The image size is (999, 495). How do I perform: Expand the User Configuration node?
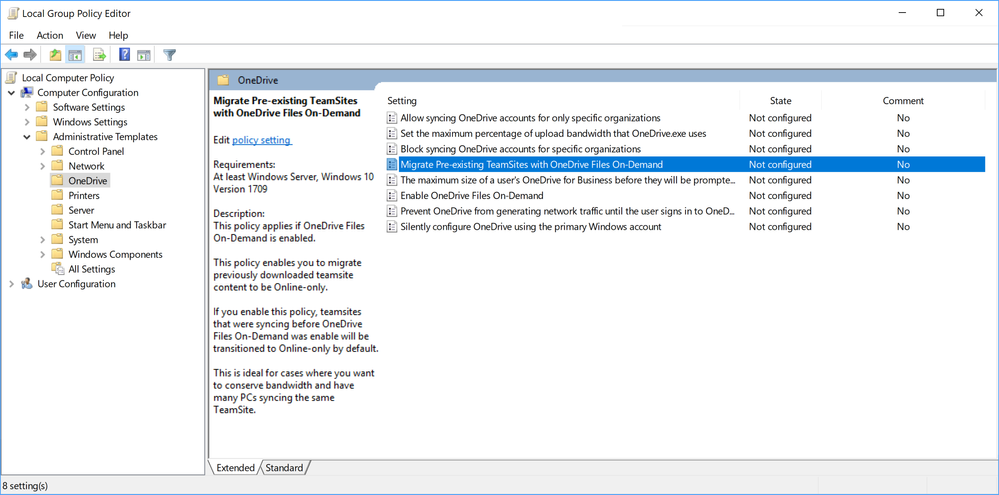click(x=11, y=284)
